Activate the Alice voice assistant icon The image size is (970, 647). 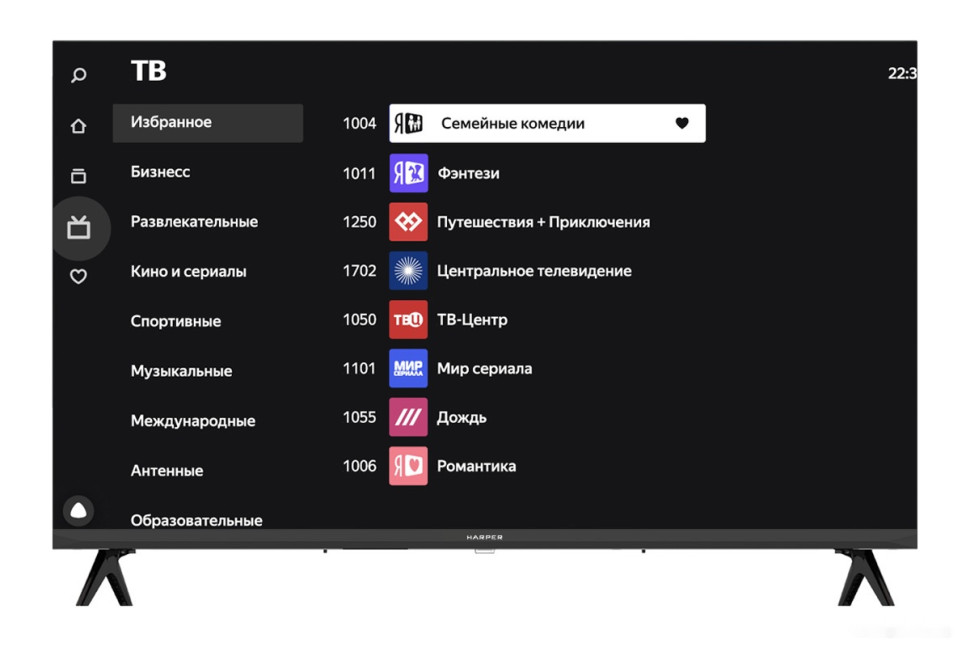(x=79, y=511)
